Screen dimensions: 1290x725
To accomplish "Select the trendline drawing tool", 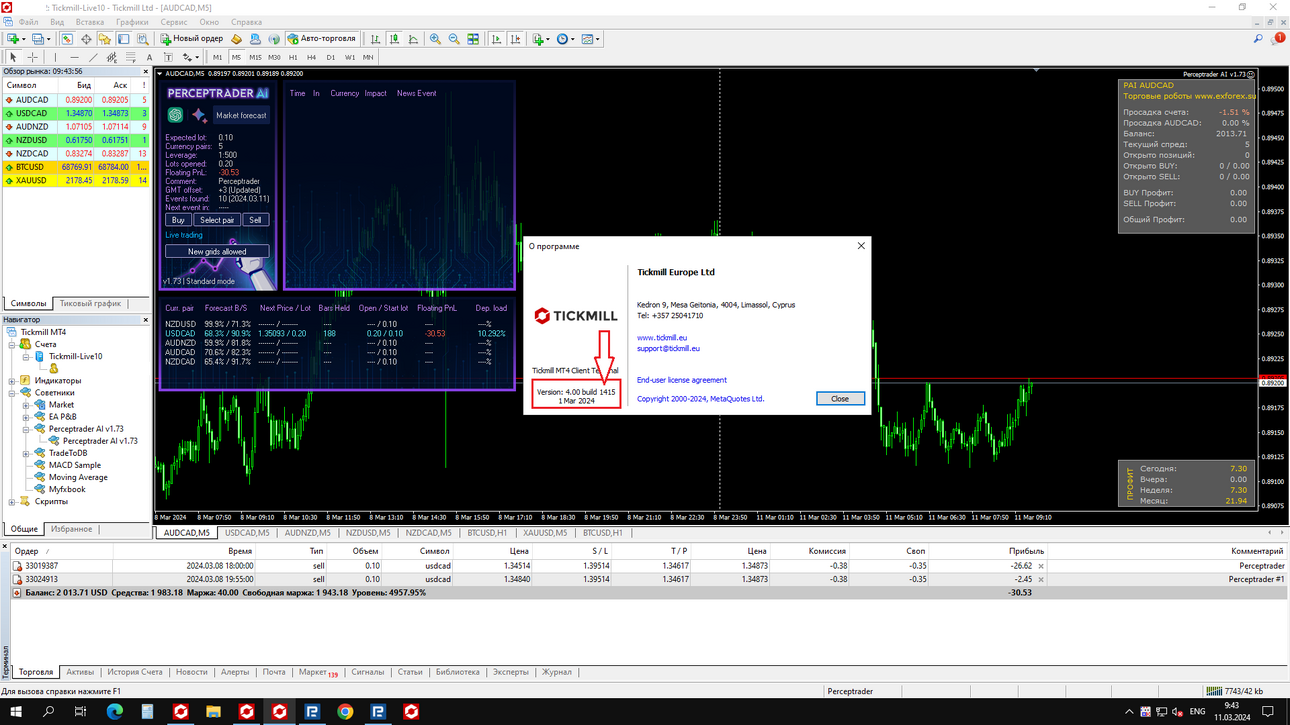I will [x=92, y=57].
